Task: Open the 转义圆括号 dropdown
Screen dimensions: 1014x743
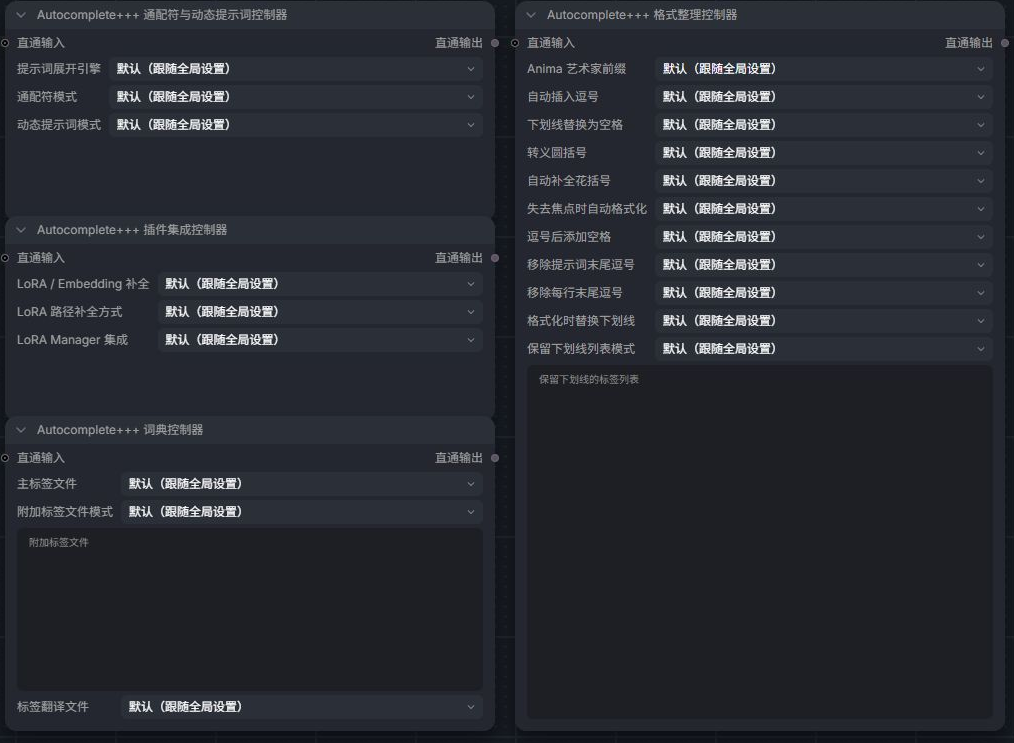Action: click(x=824, y=153)
